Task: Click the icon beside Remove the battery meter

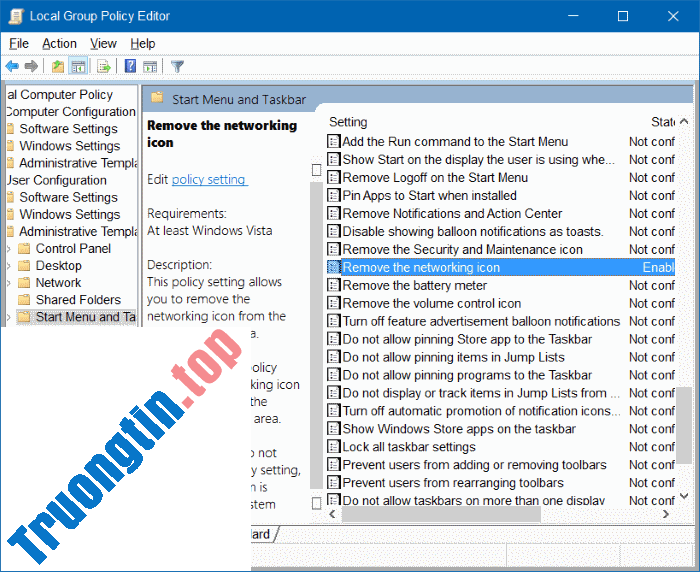Action: pyautogui.click(x=333, y=285)
